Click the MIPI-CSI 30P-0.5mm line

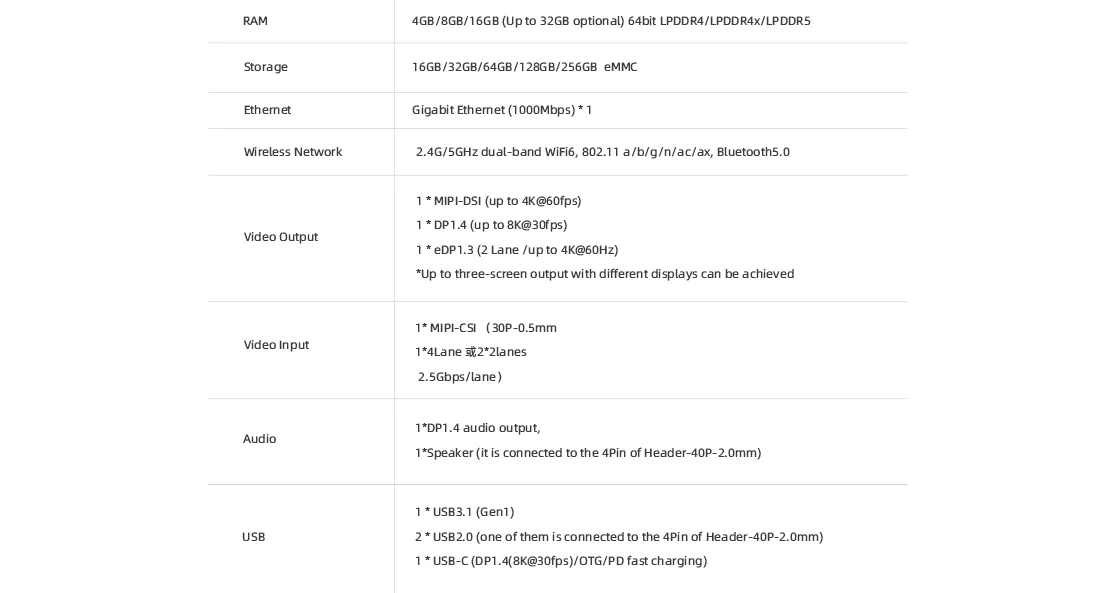pyautogui.click(x=486, y=328)
